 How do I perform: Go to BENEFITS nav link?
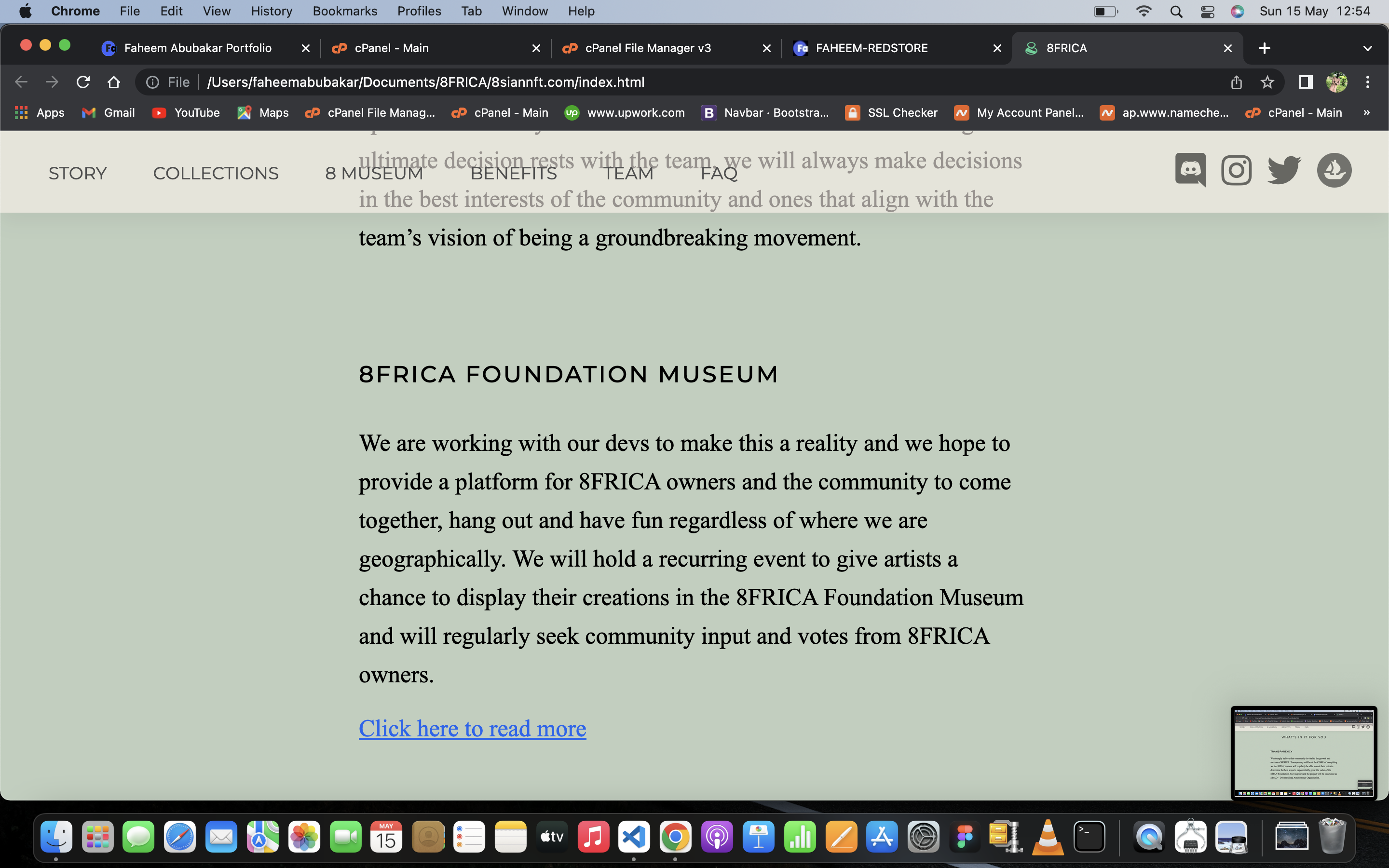tap(514, 174)
